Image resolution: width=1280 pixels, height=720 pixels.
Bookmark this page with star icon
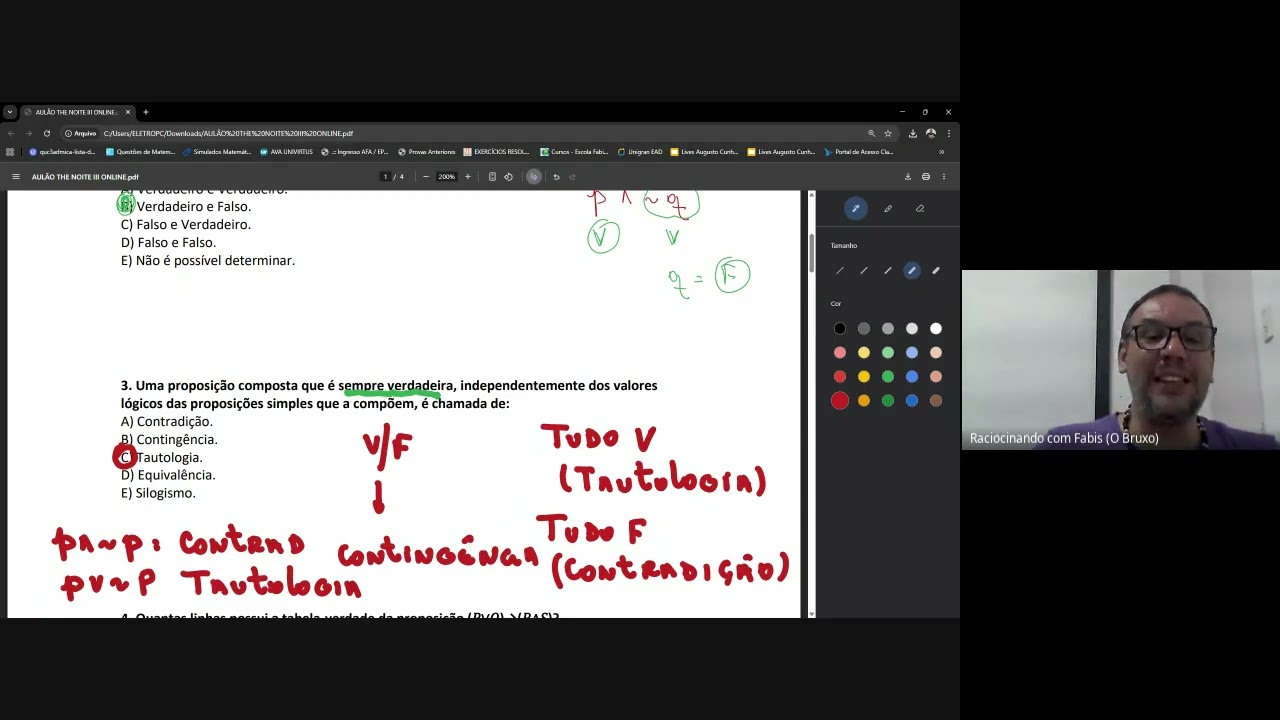coord(888,133)
